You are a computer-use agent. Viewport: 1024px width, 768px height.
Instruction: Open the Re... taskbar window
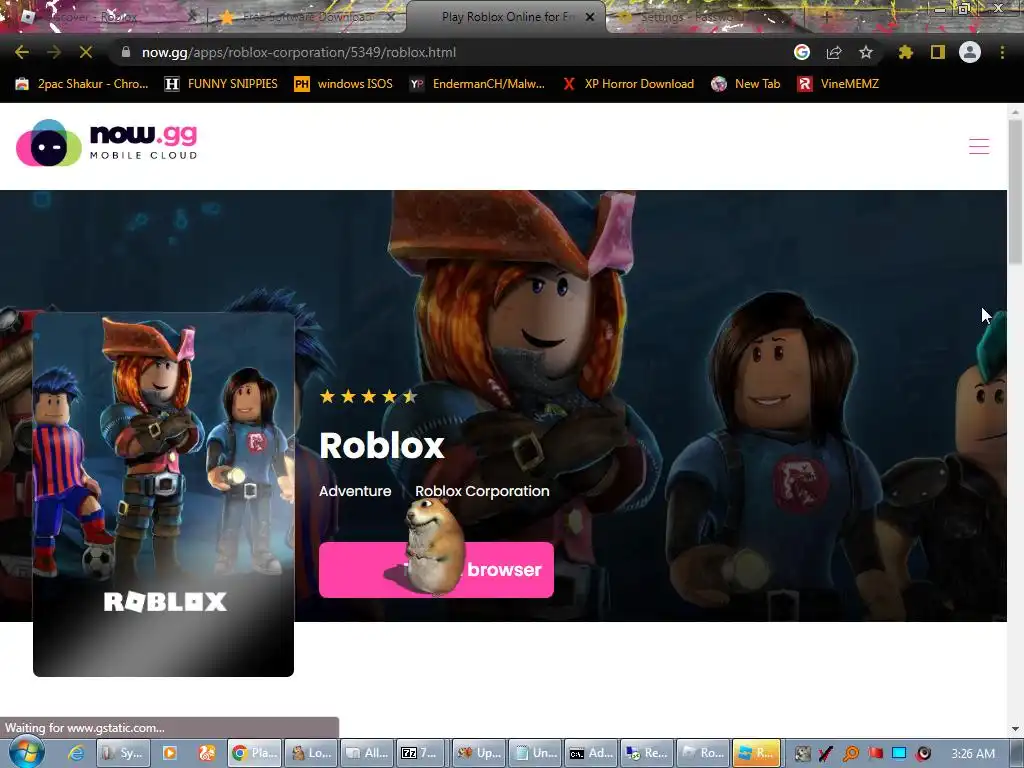point(648,753)
